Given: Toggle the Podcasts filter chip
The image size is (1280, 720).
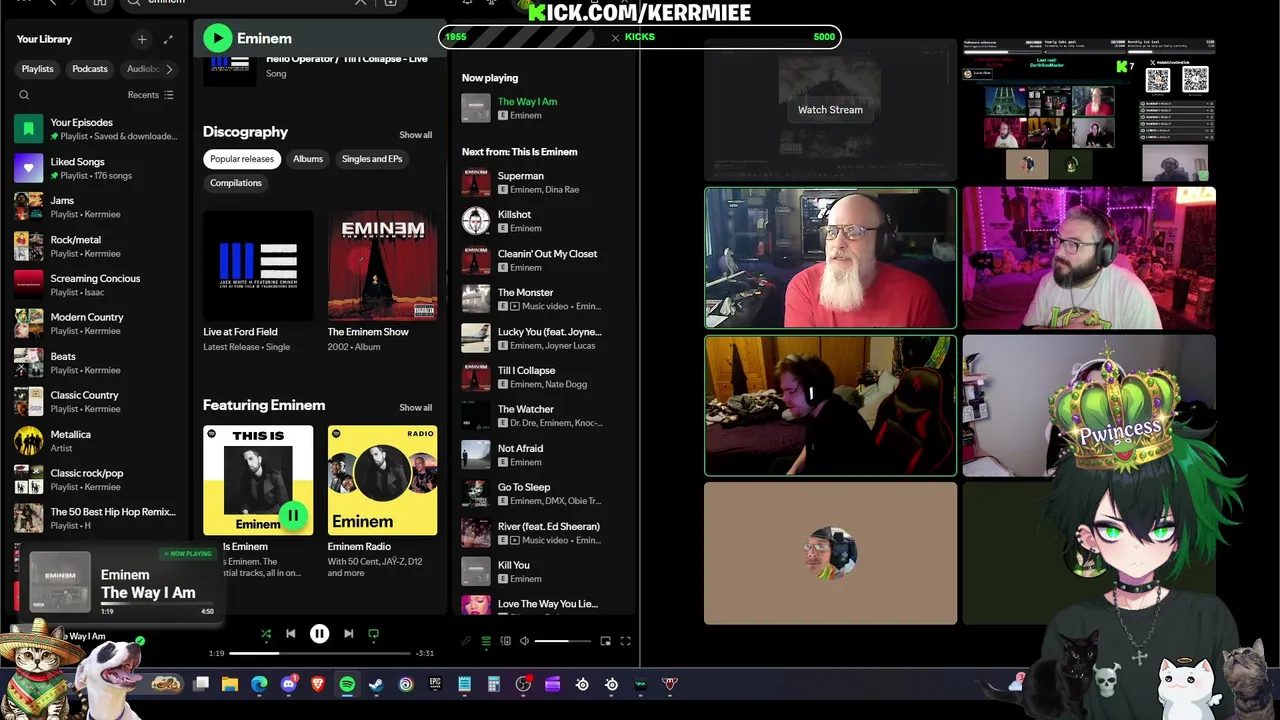Looking at the screenshot, I should pos(90,69).
